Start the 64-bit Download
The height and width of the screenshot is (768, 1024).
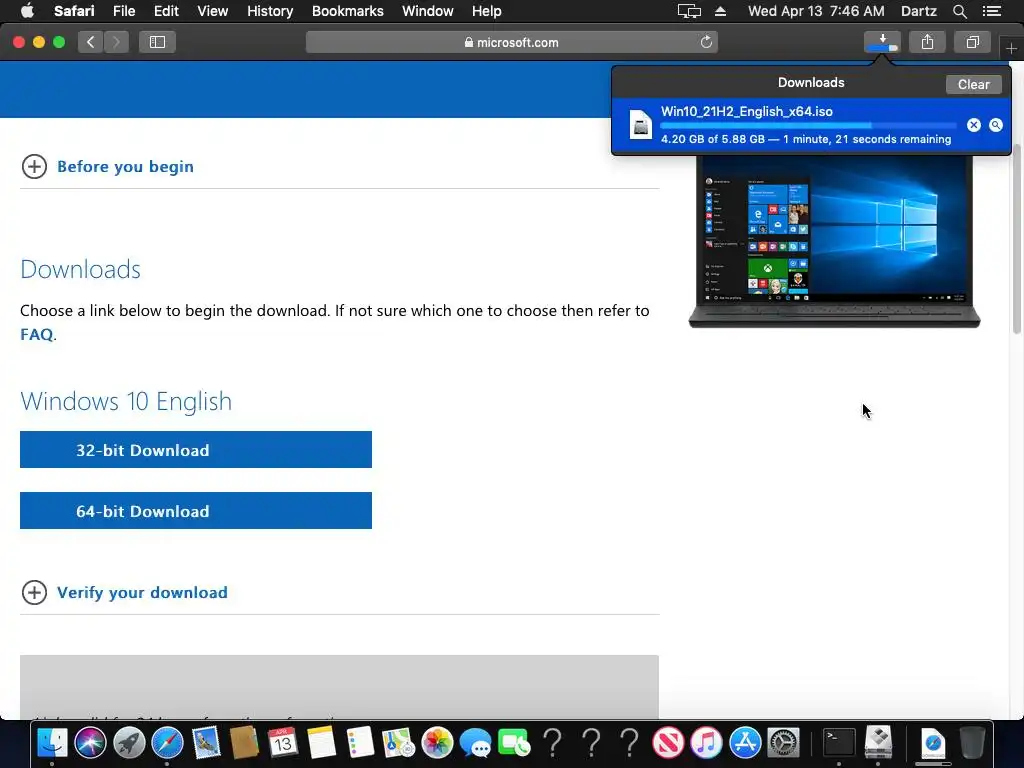point(196,511)
